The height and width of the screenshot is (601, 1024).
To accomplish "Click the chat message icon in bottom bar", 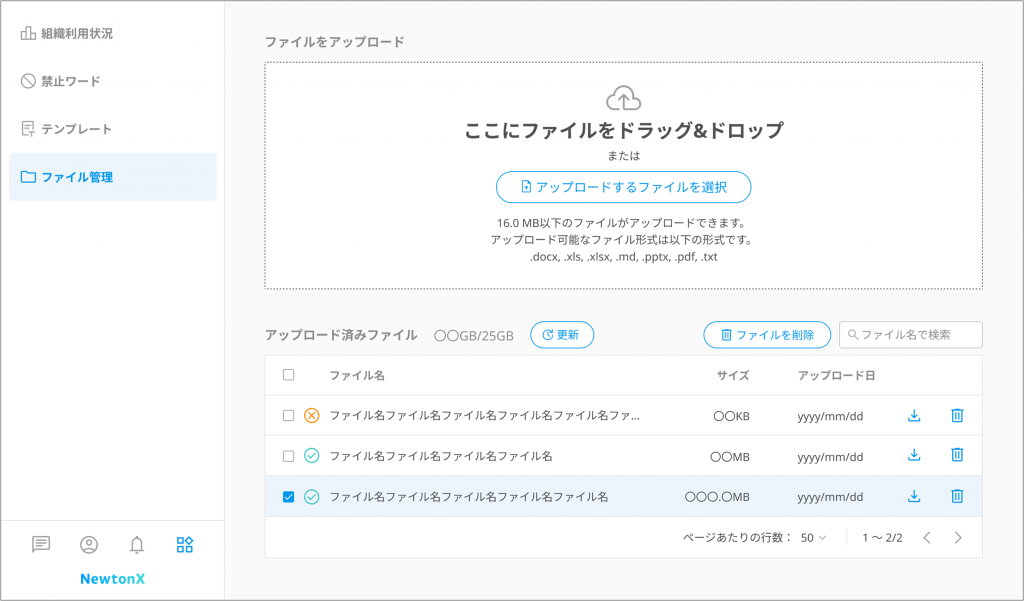I will tap(41, 544).
